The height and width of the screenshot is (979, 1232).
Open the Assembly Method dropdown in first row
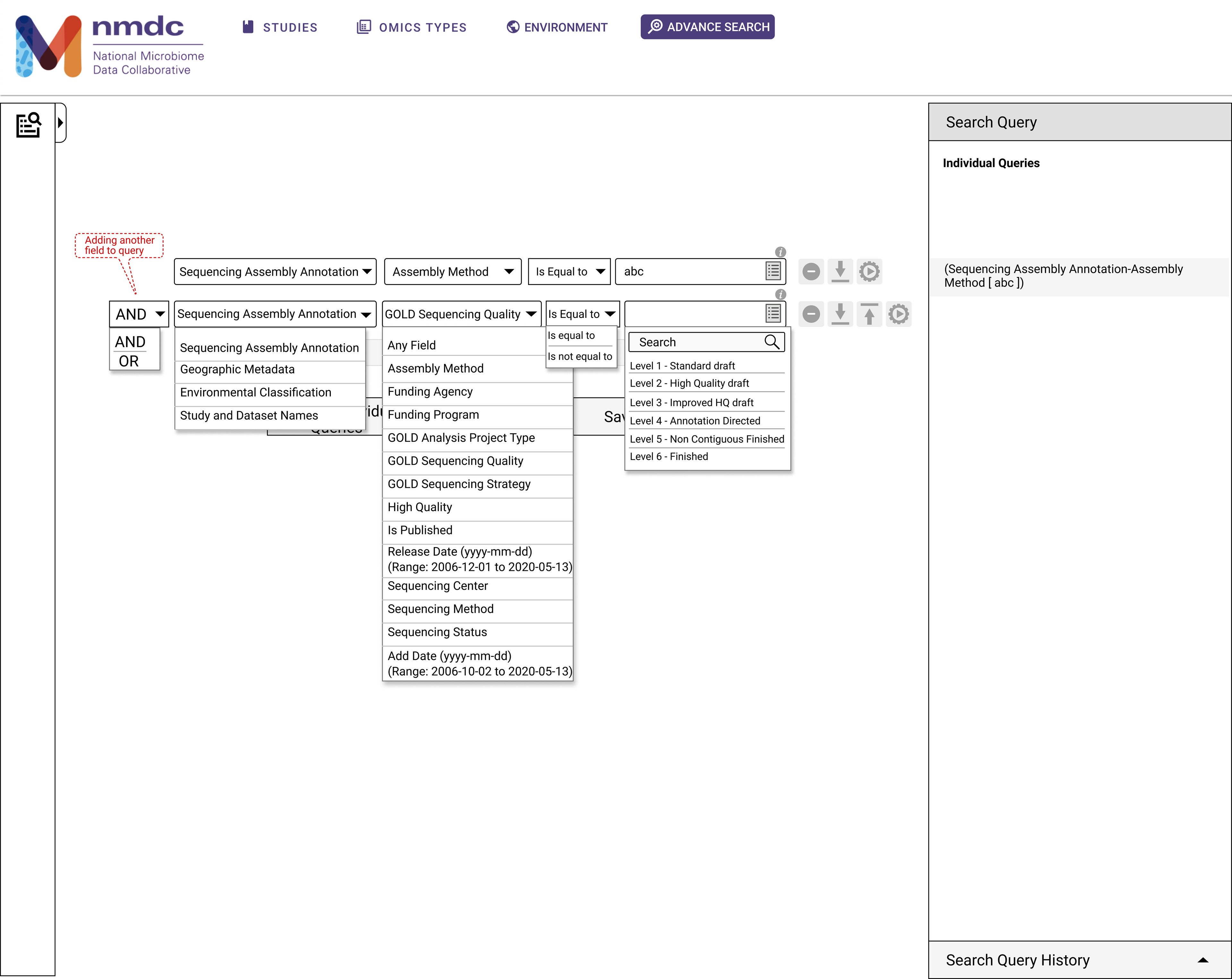[453, 271]
